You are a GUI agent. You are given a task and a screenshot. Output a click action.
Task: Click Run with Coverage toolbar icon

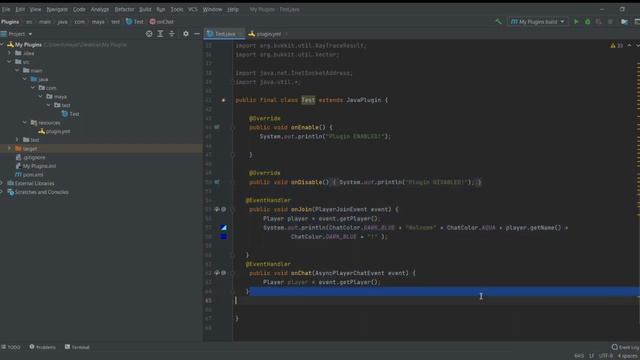point(599,21)
